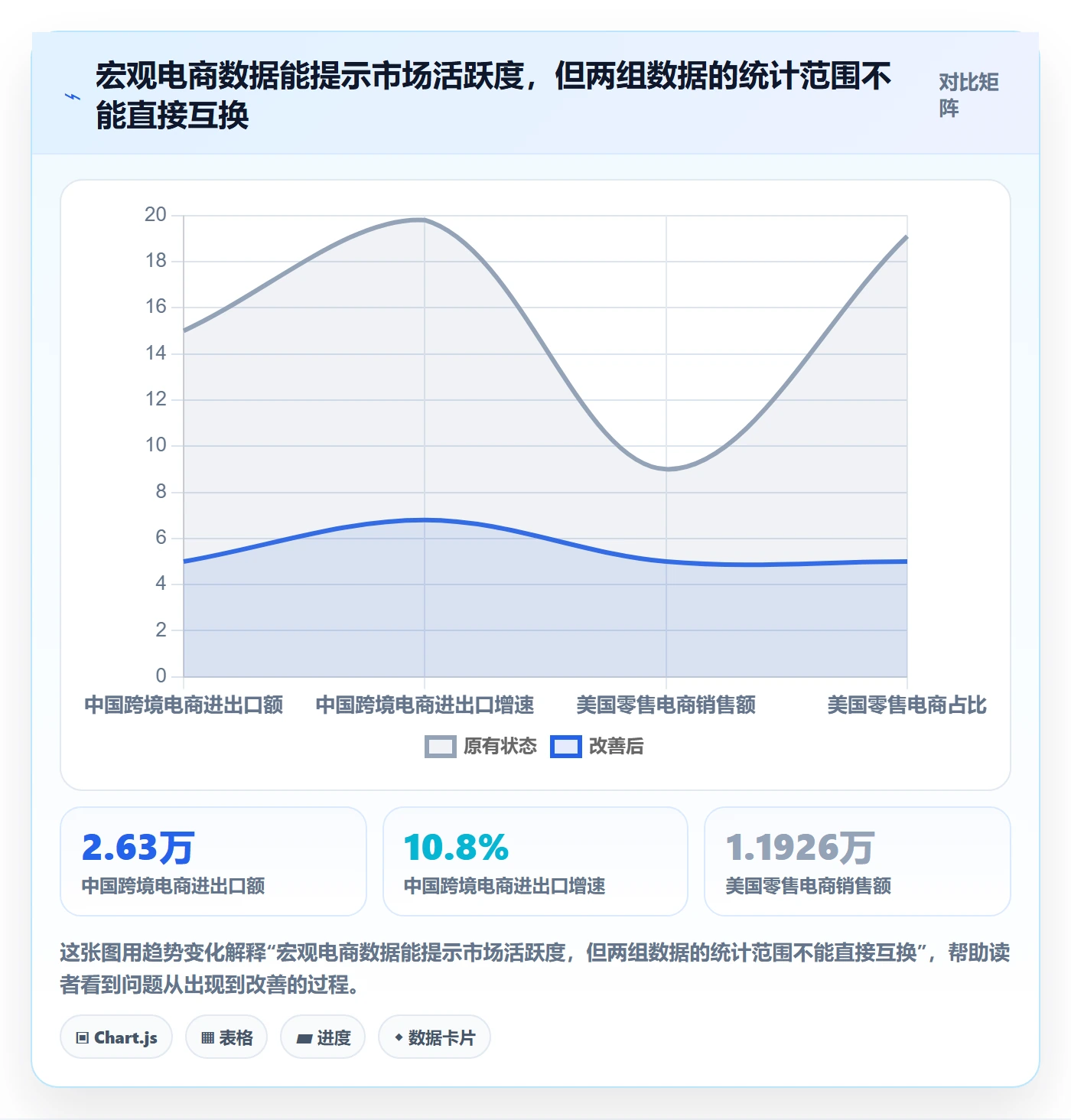Viewport: 1071px width, 1120px height.
Task: Click the Chart.js tag chip
Action: [x=116, y=1037]
